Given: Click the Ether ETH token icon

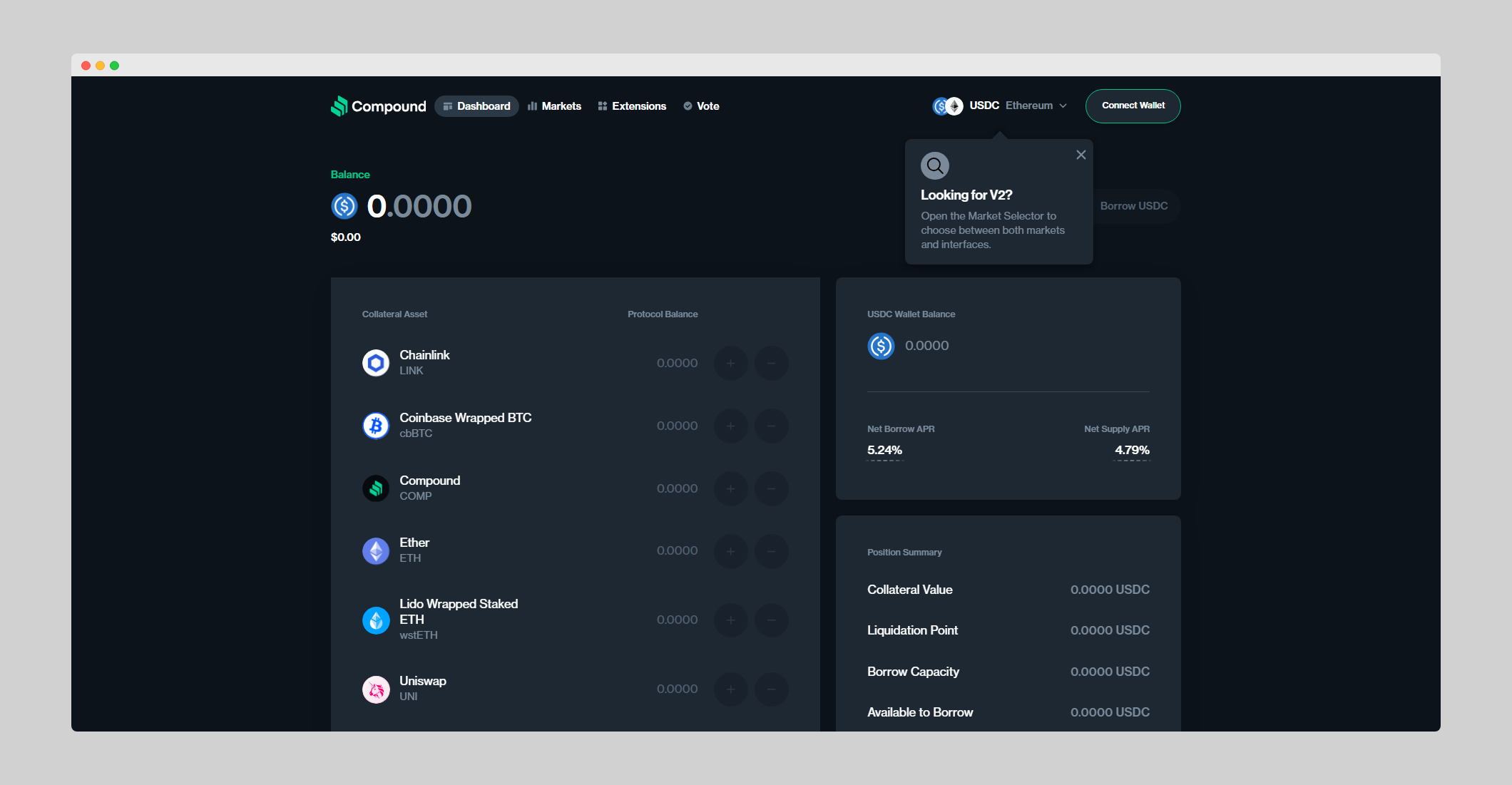Looking at the screenshot, I should (376, 551).
